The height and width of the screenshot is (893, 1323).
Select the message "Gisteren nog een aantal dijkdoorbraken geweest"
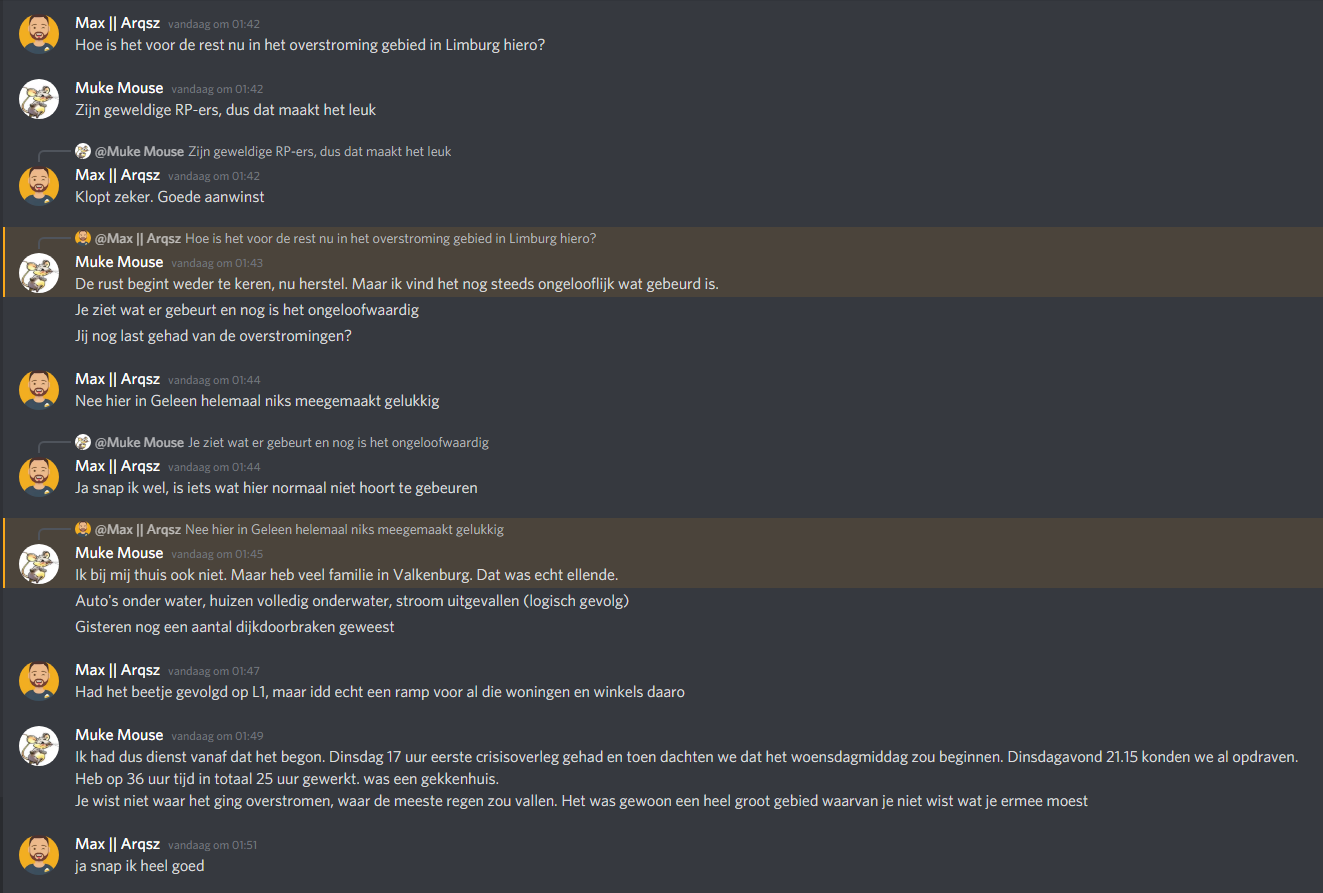click(x=235, y=627)
